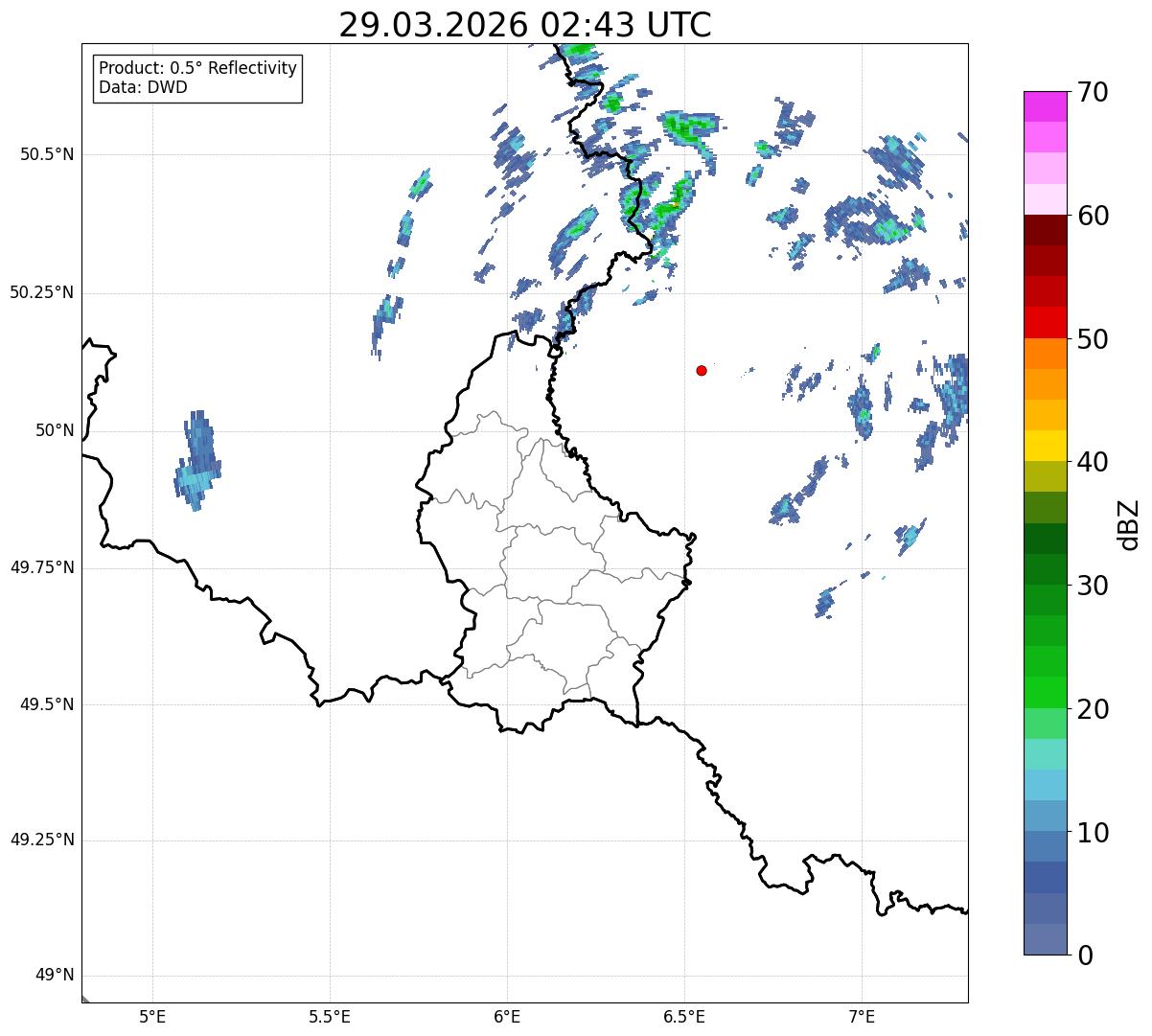The image size is (1152, 1036).
Task: Click the dark maroon swatch just below 60
Action: tap(1046, 230)
